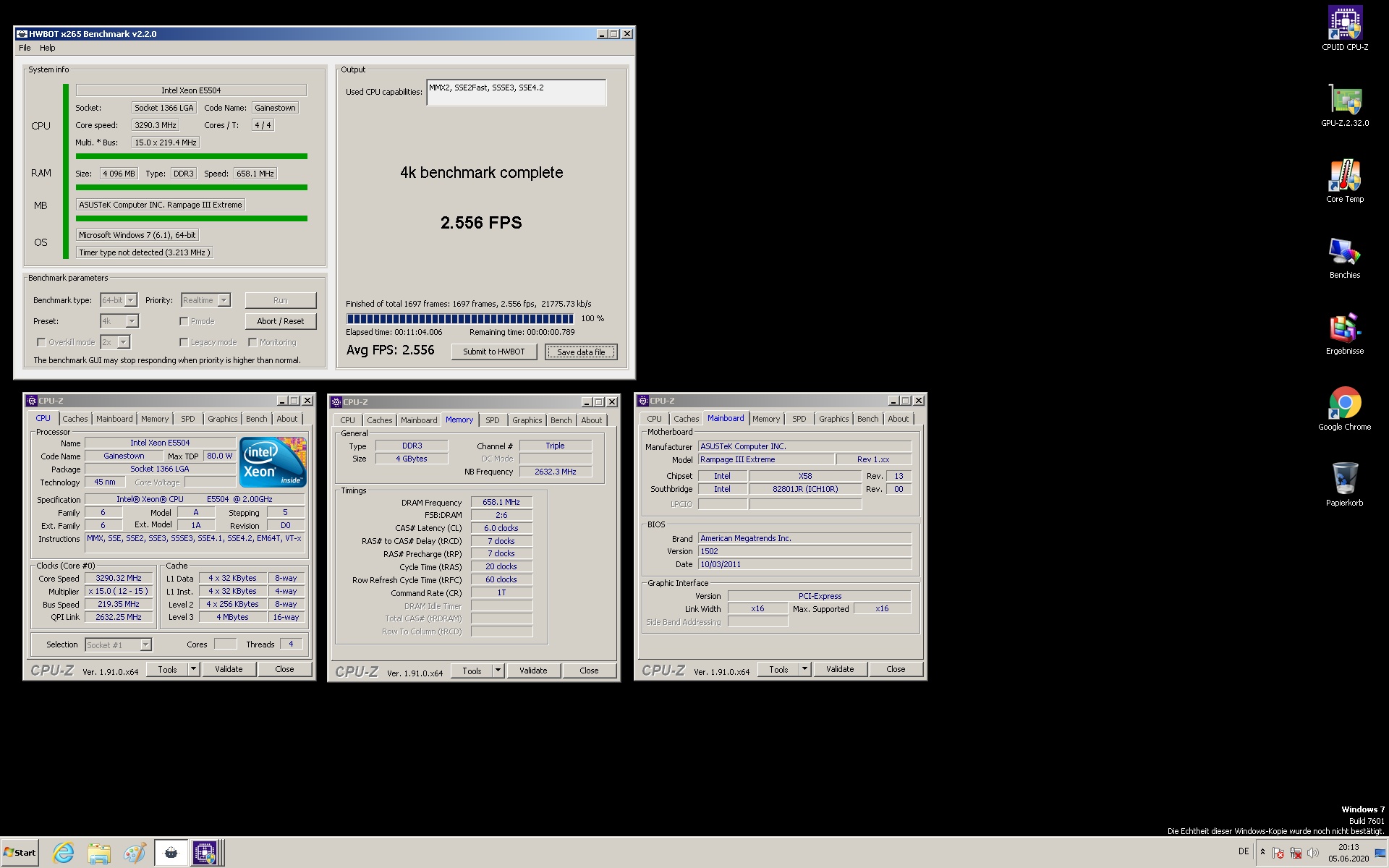Viewport: 1389px width, 868px height.
Task: Open the Overkill 2x dropdown
Action: tap(123, 342)
